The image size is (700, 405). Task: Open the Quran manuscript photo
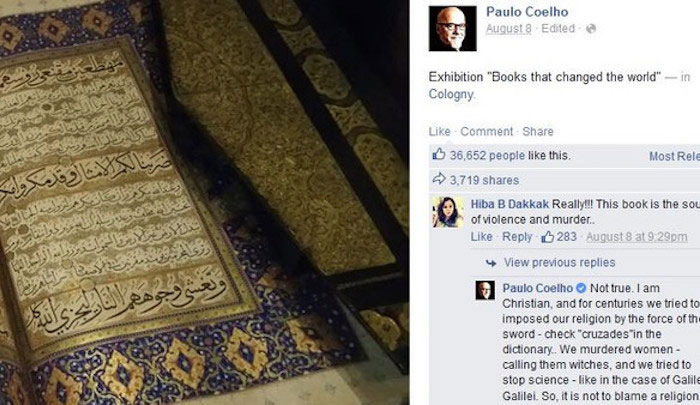click(x=204, y=202)
